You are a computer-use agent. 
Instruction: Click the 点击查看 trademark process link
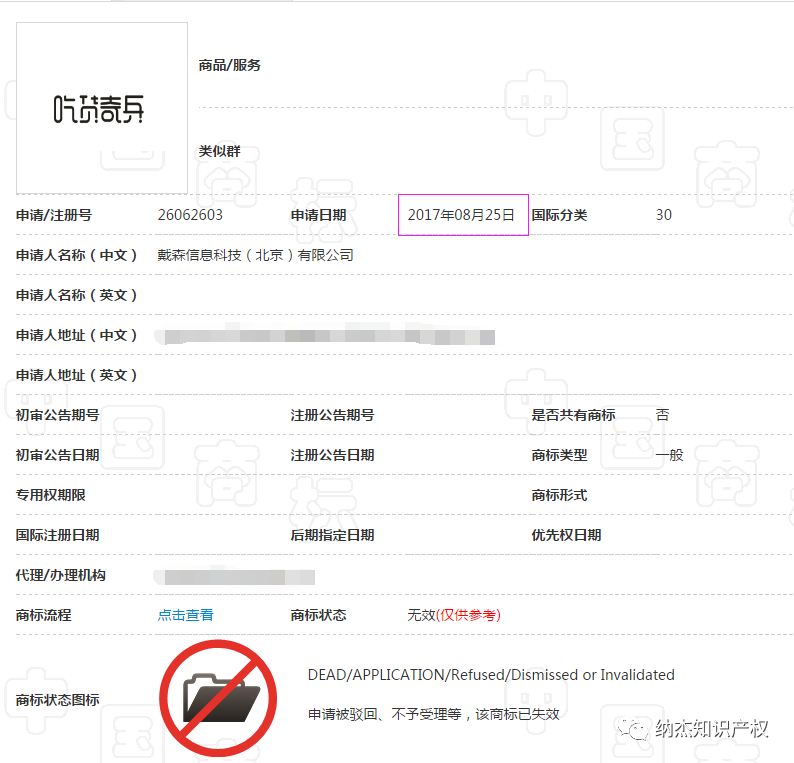coord(185,615)
